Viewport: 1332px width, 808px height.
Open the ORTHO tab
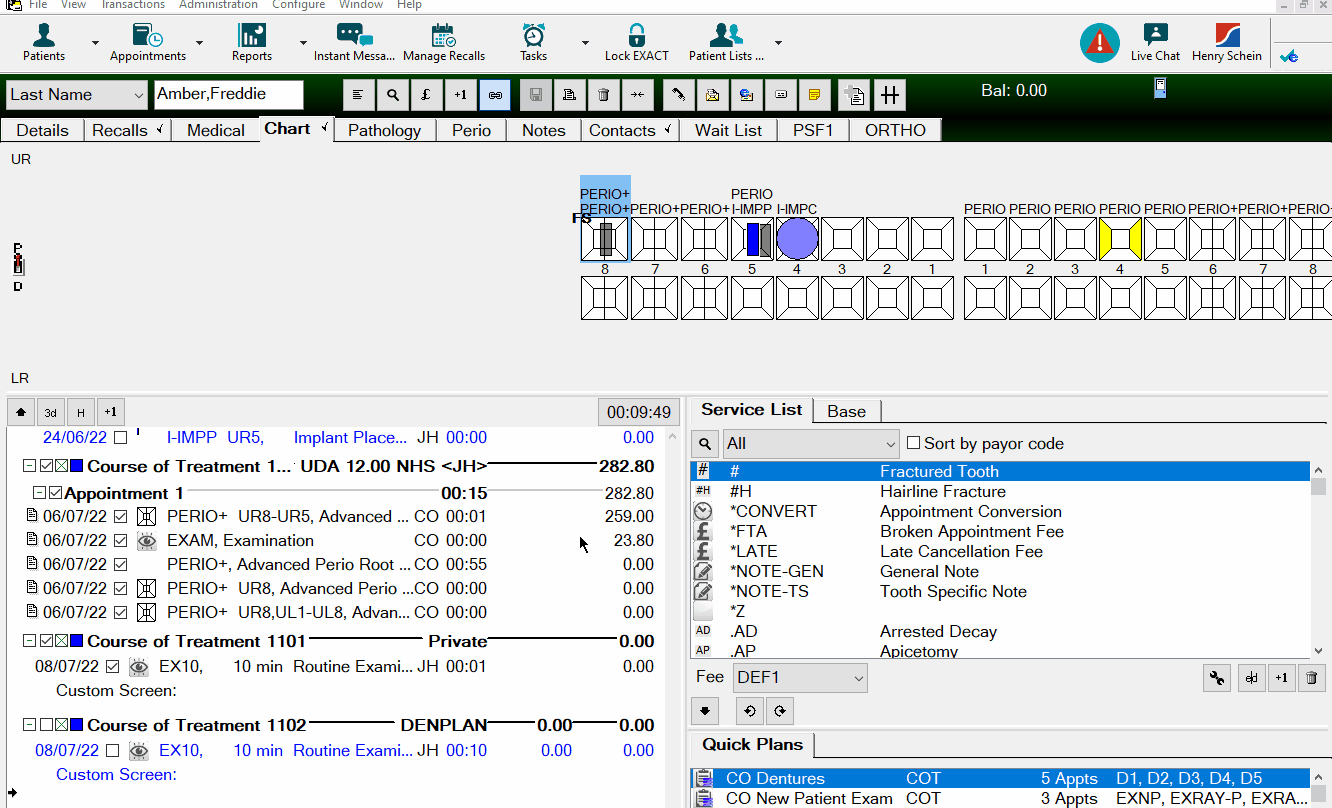point(895,130)
